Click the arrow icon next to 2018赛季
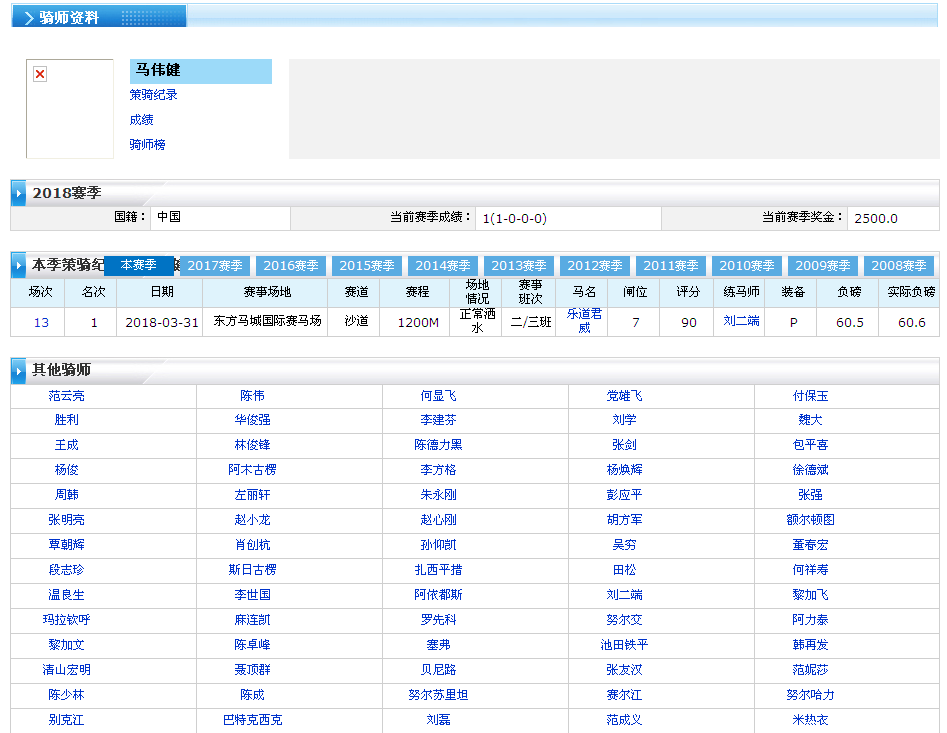947x733 pixels. [20, 193]
